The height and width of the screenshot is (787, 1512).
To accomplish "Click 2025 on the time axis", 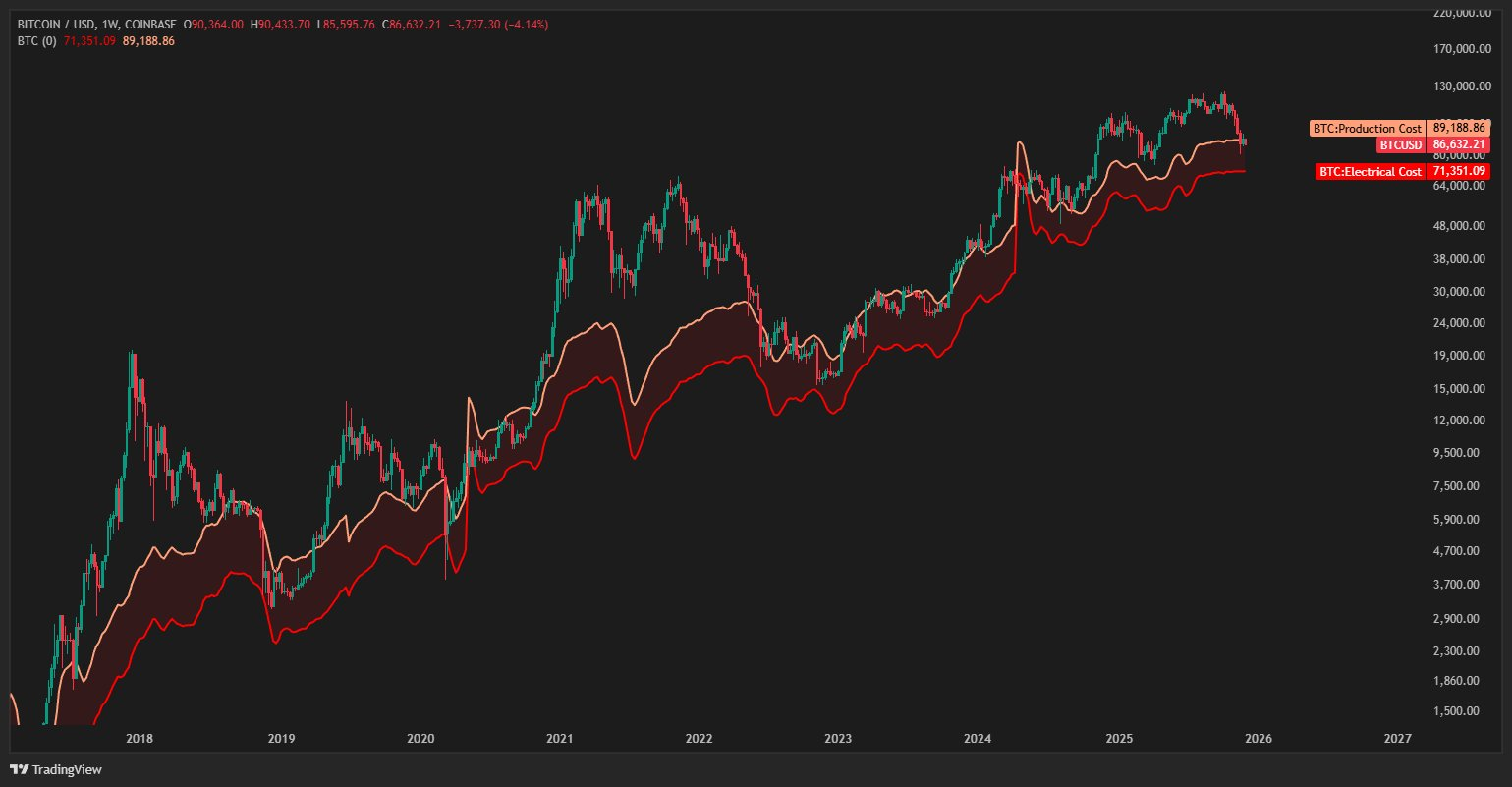I will (x=1118, y=739).
